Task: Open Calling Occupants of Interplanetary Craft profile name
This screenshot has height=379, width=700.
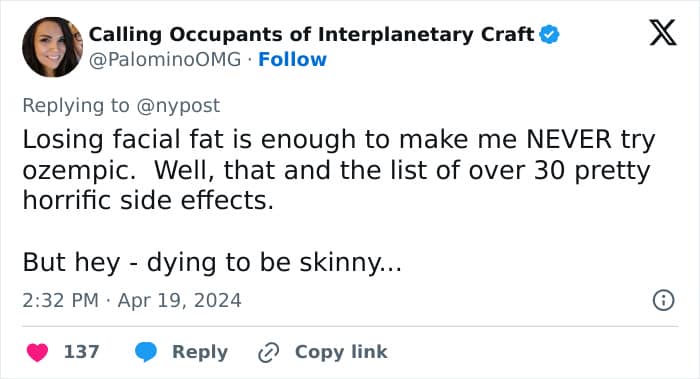Action: click(311, 34)
